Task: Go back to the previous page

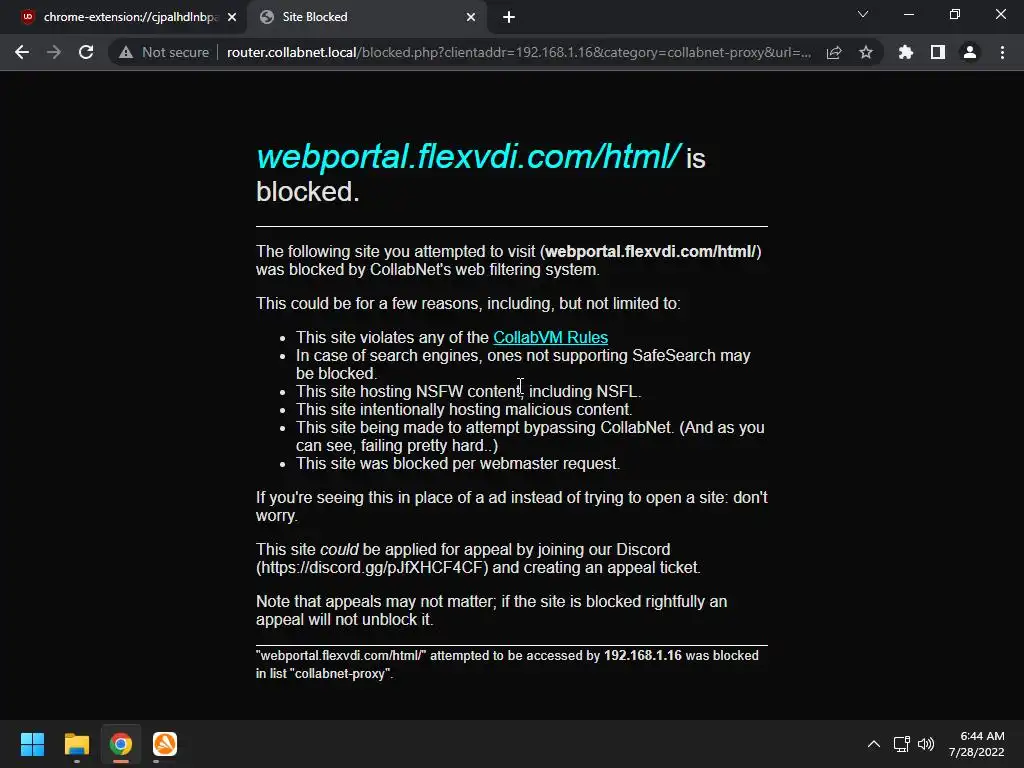Action: 22,52
